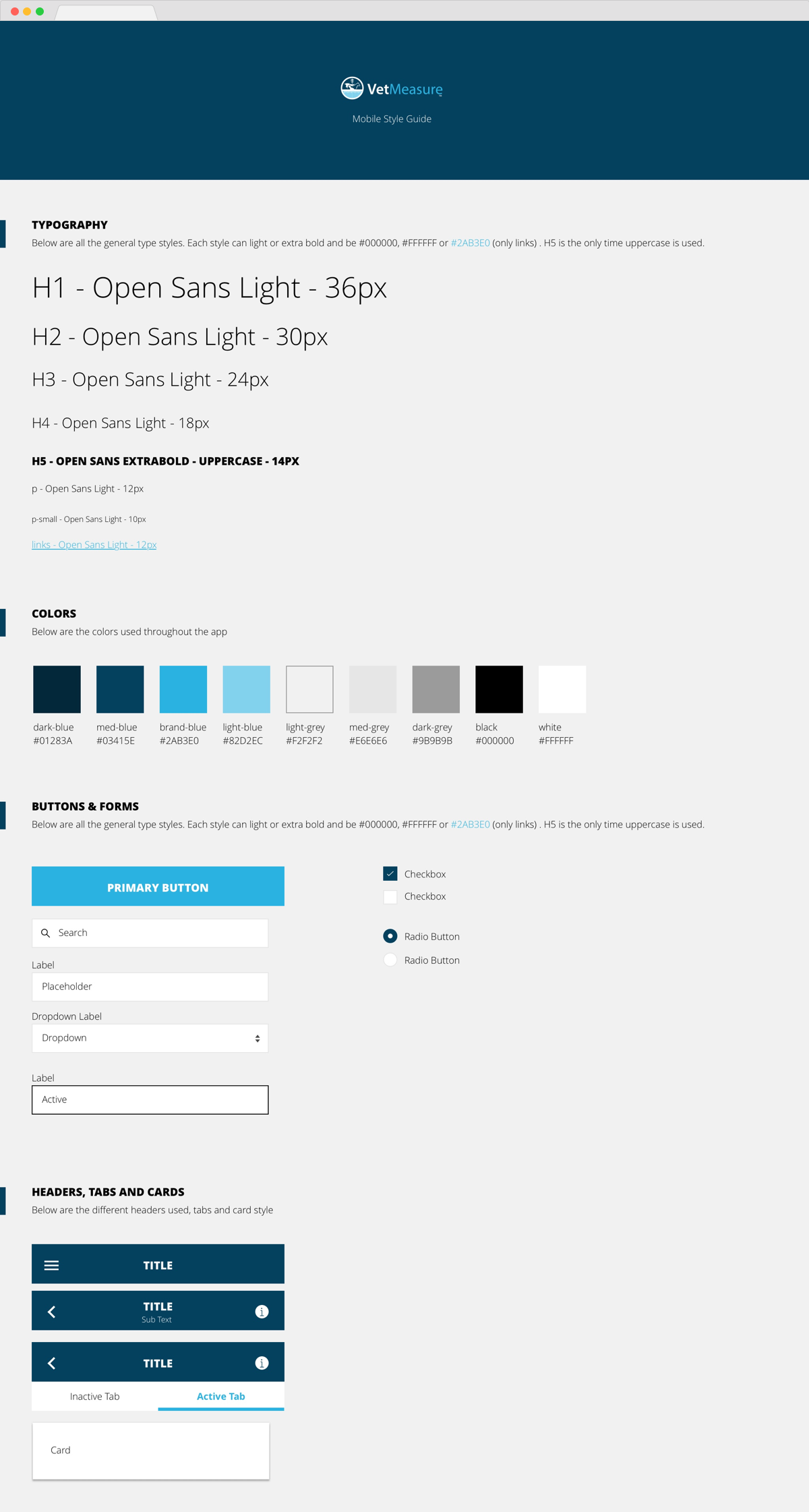Select the empty Radio Button
Image resolution: width=809 pixels, height=1512 pixels.
coord(390,960)
